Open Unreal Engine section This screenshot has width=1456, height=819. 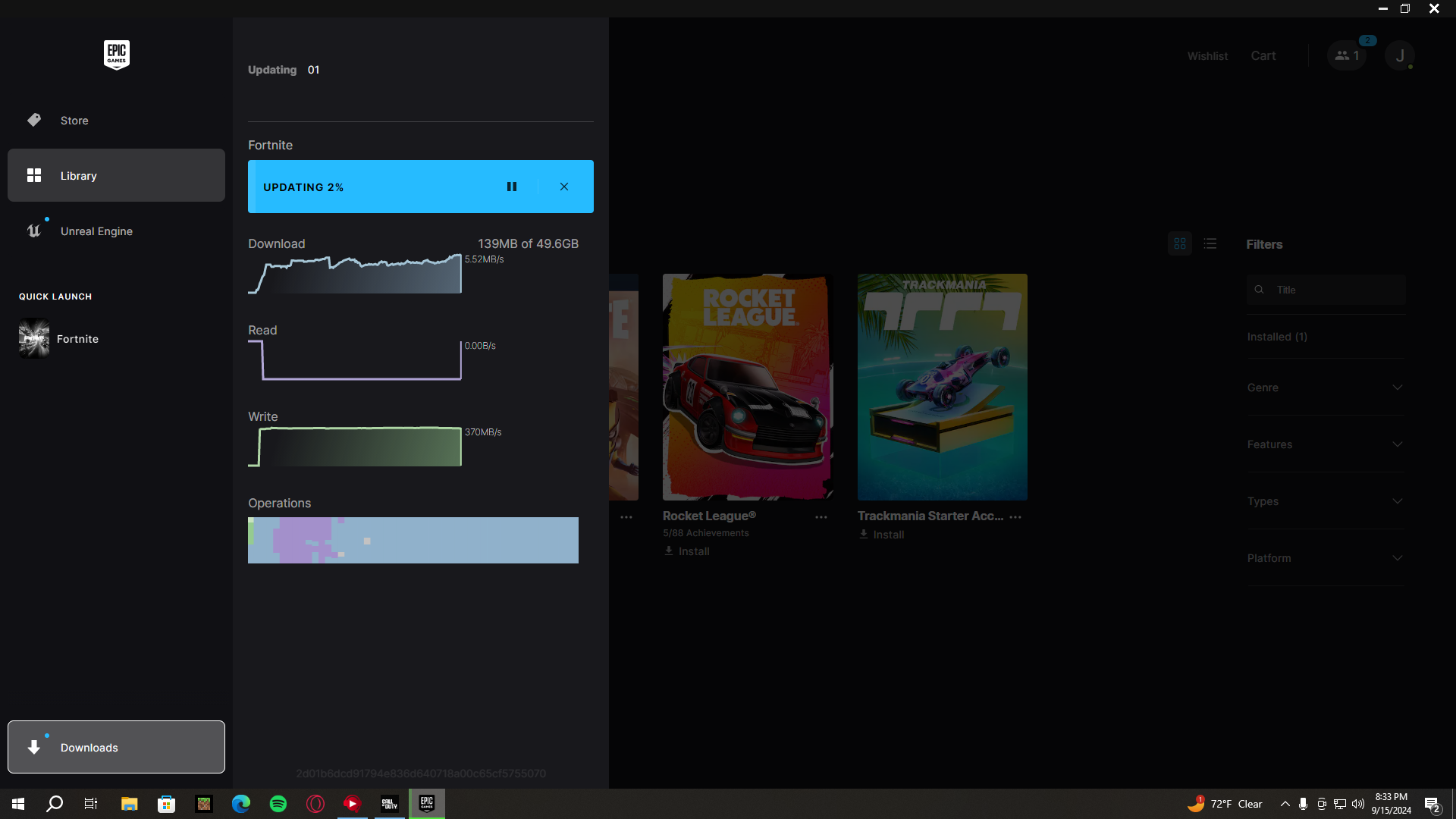(x=96, y=231)
